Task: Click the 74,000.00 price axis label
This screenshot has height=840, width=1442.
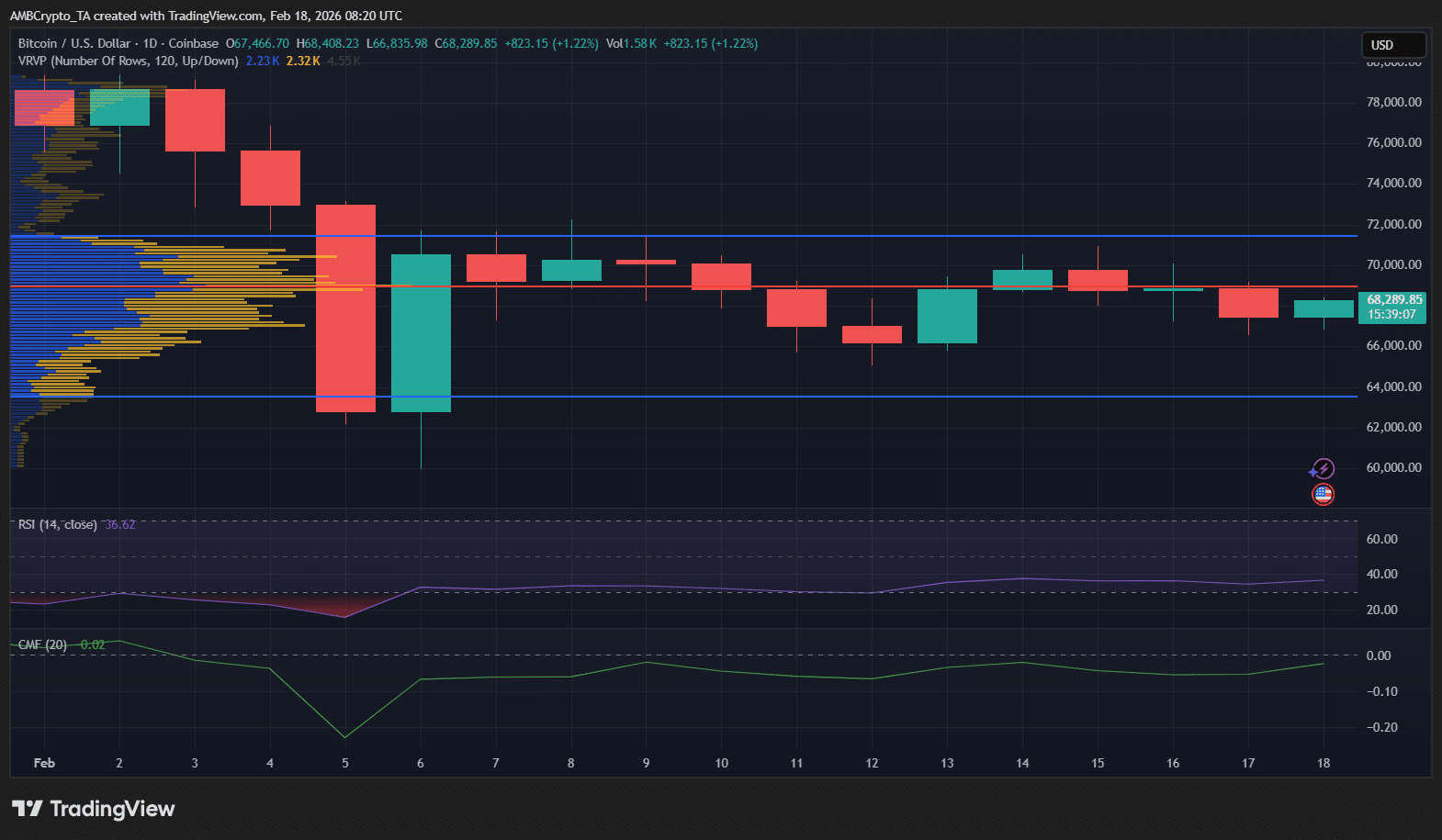Action: coord(1393,183)
